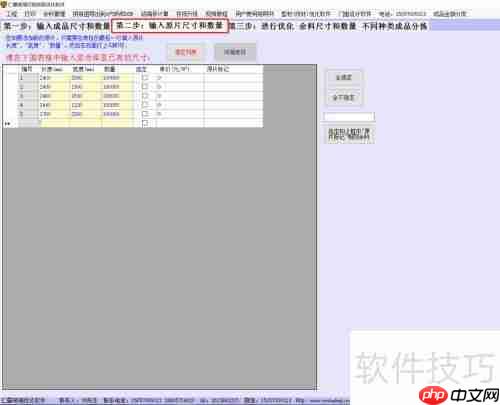Click the two-line button below the text box
Image resolution: width=500 pixels, height=405 pixels.
[349, 135]
